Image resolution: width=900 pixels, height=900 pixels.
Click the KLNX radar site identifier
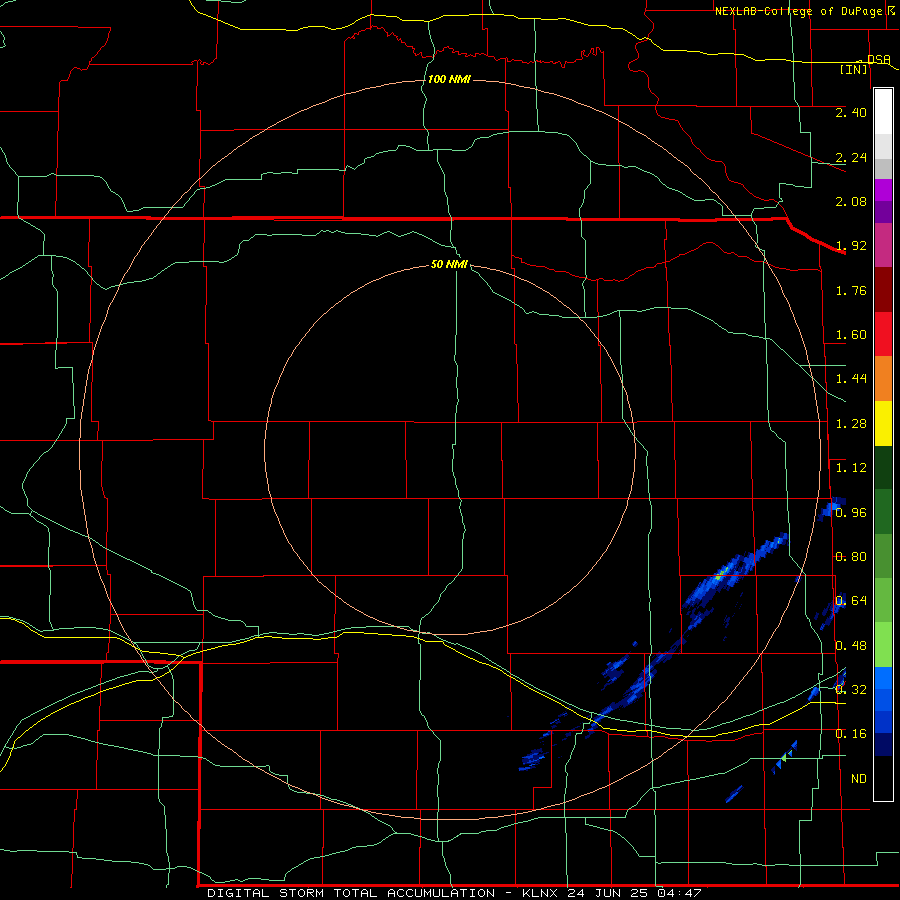point(540,893)
